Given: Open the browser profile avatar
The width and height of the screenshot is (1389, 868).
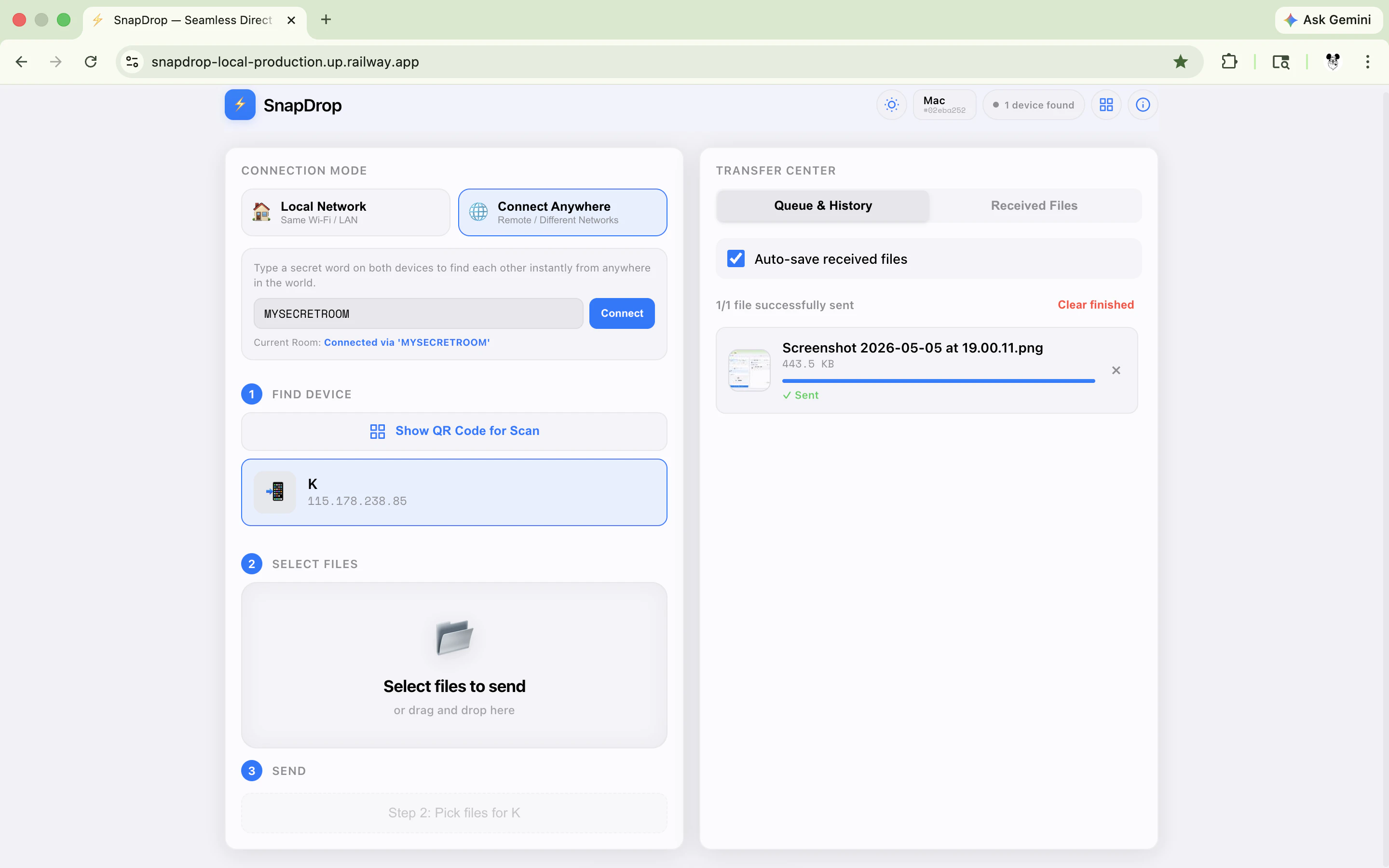Looking at the screenshot, I should tap(1333, 61).
